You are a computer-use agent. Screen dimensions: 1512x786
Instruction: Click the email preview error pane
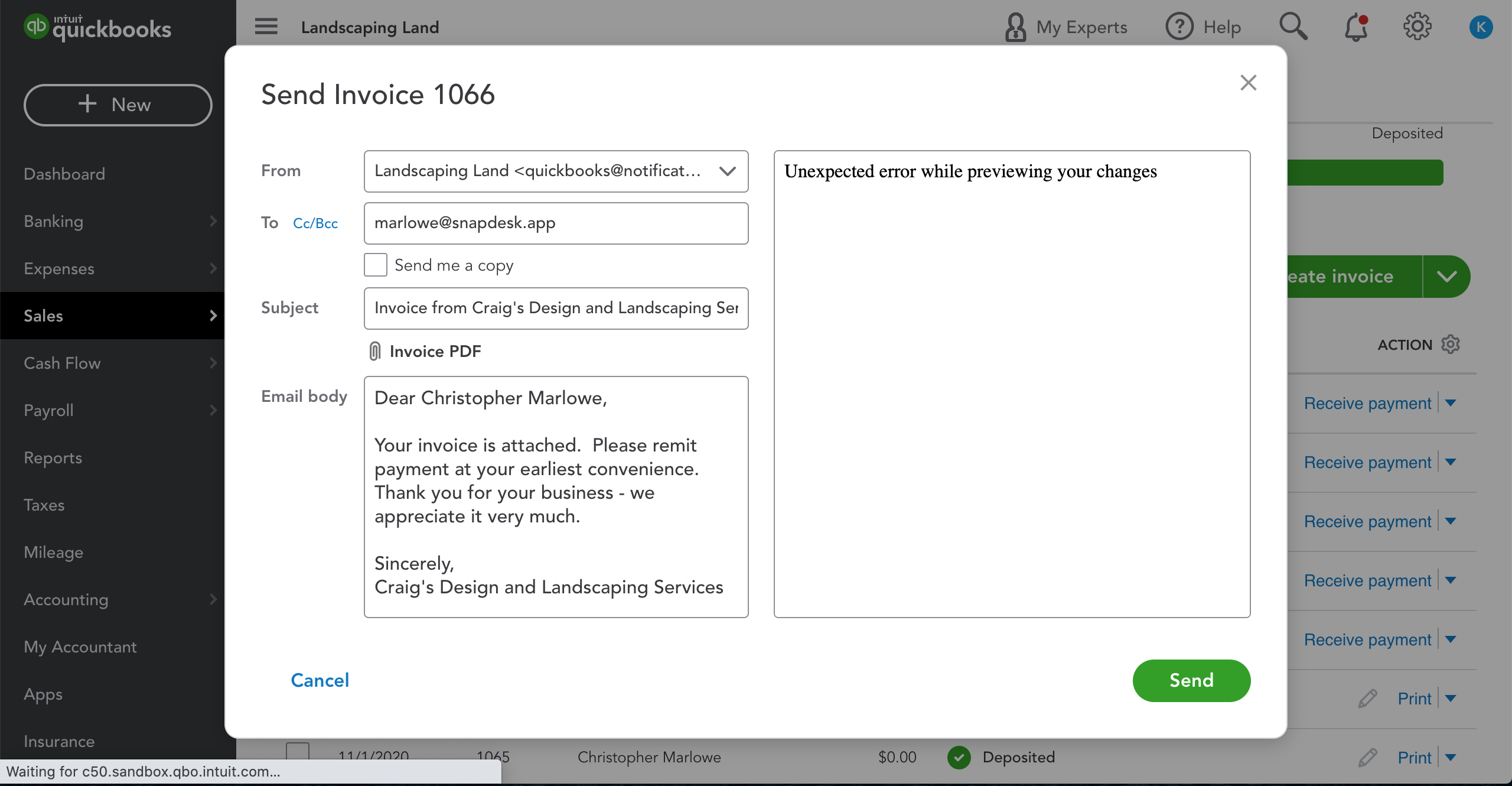click(1012, 384)
